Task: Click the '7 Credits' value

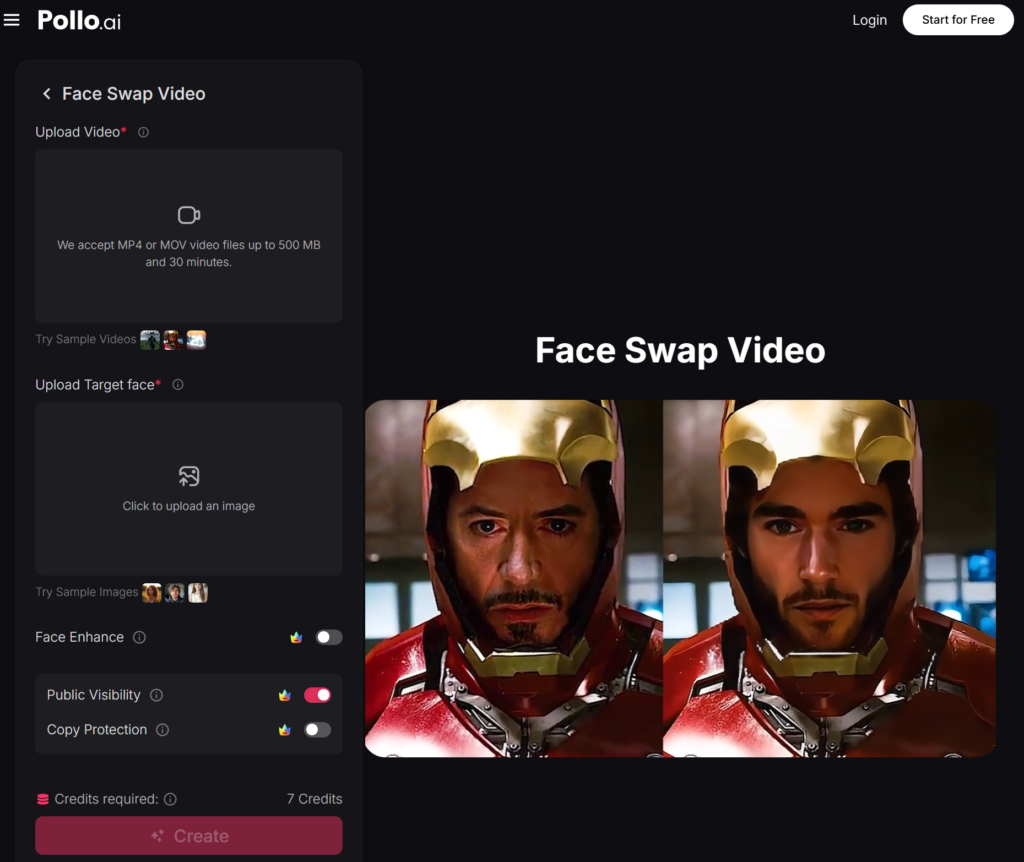Action: (x=315, y=799)
